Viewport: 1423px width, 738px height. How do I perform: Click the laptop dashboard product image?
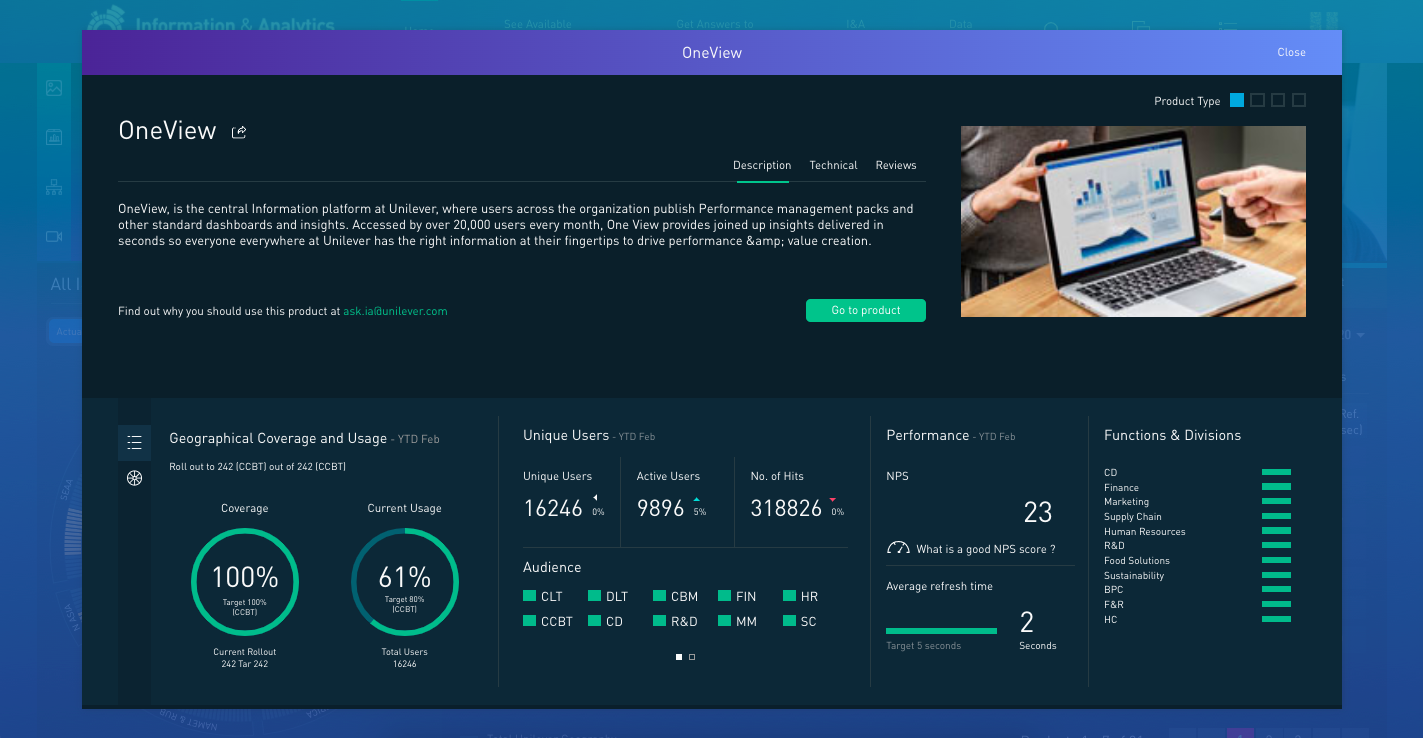(x=1133, y=221)
